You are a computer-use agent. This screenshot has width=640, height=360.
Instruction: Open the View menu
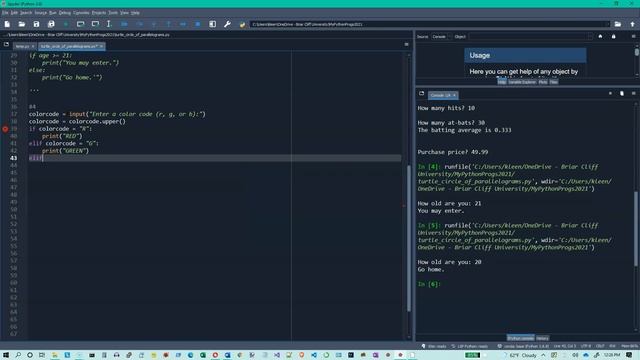click(x=124, y=13)
